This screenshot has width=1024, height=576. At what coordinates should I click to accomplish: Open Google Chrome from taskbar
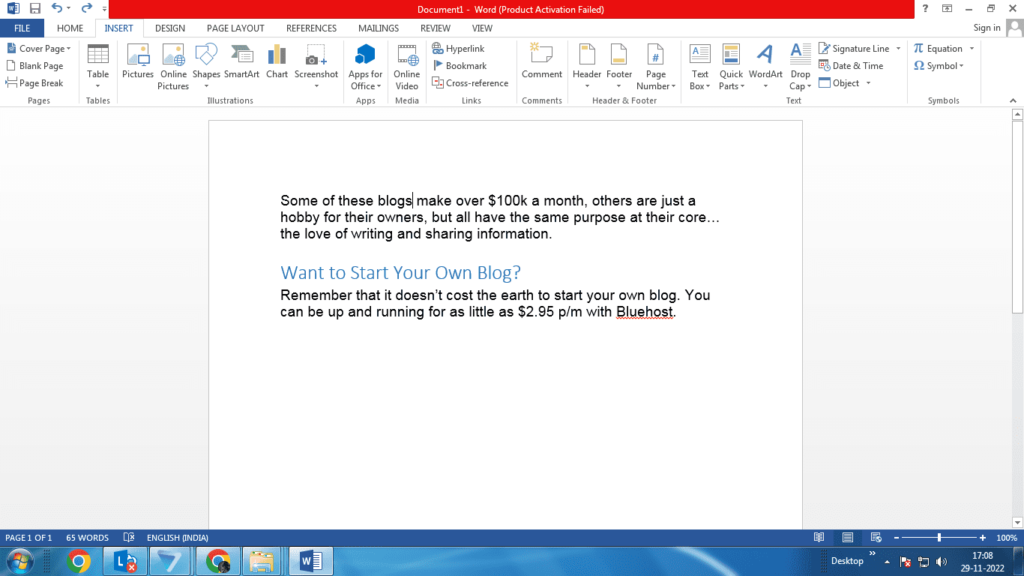click(x=78, y=562)
